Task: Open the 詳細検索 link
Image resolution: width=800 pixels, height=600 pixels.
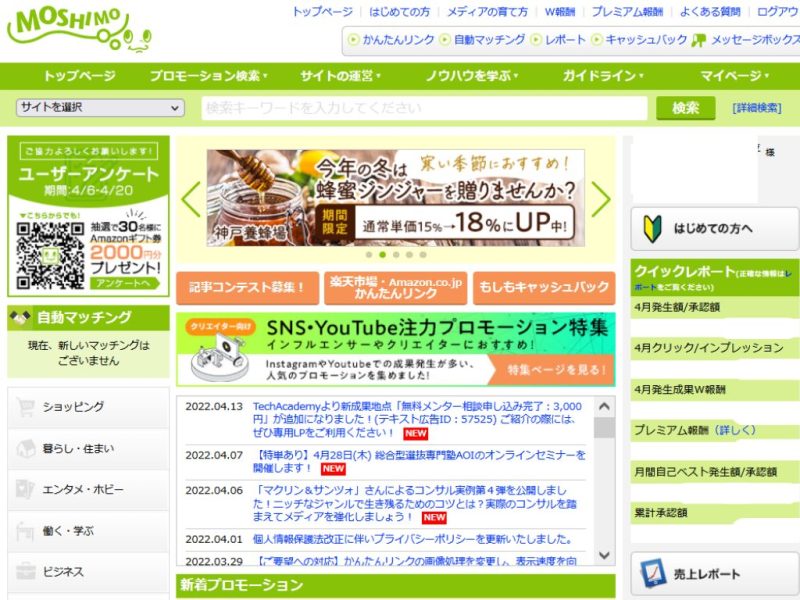Action: pos(757,108)
